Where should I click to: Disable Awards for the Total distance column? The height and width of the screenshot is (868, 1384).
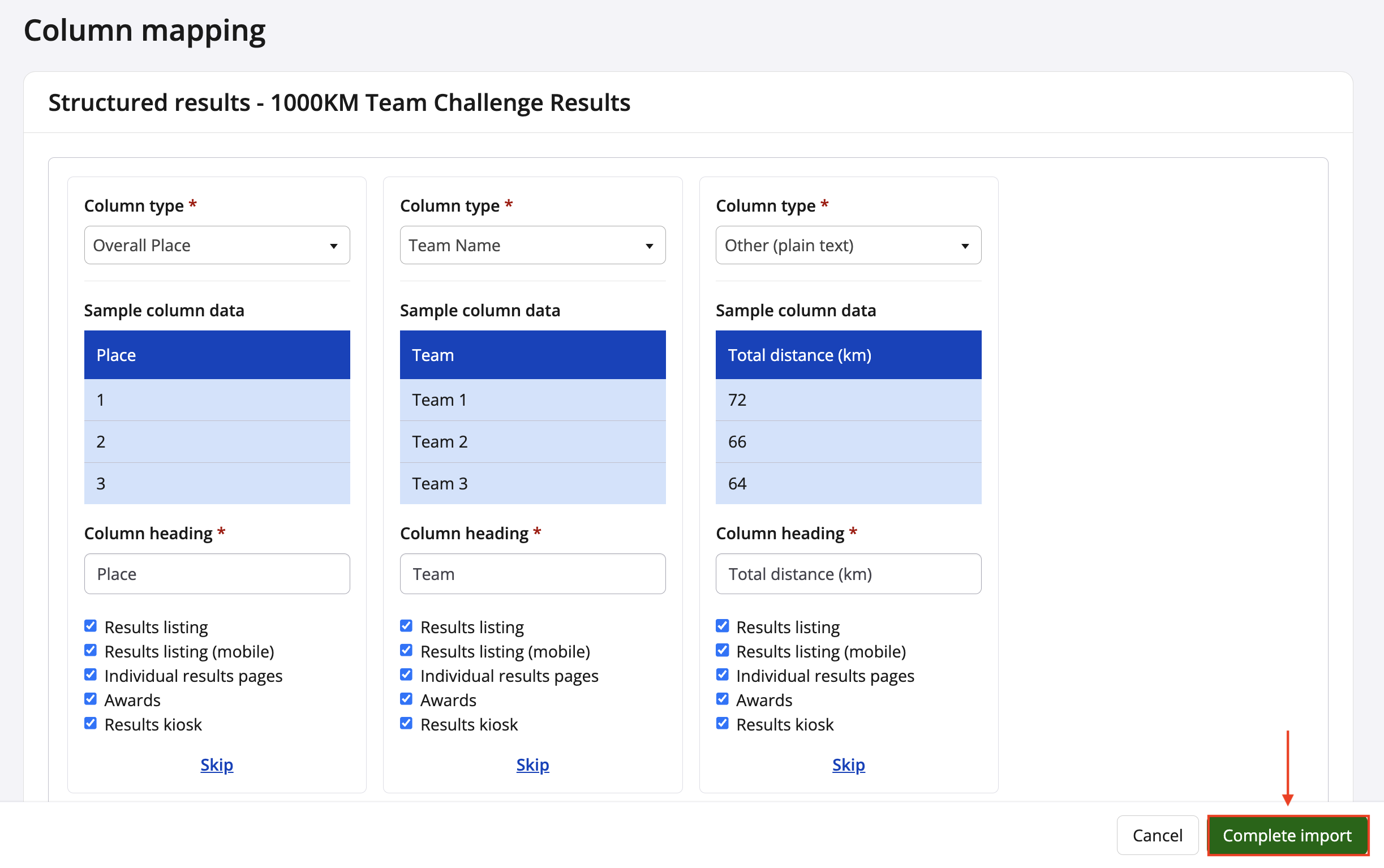click(x=722, y=699)
